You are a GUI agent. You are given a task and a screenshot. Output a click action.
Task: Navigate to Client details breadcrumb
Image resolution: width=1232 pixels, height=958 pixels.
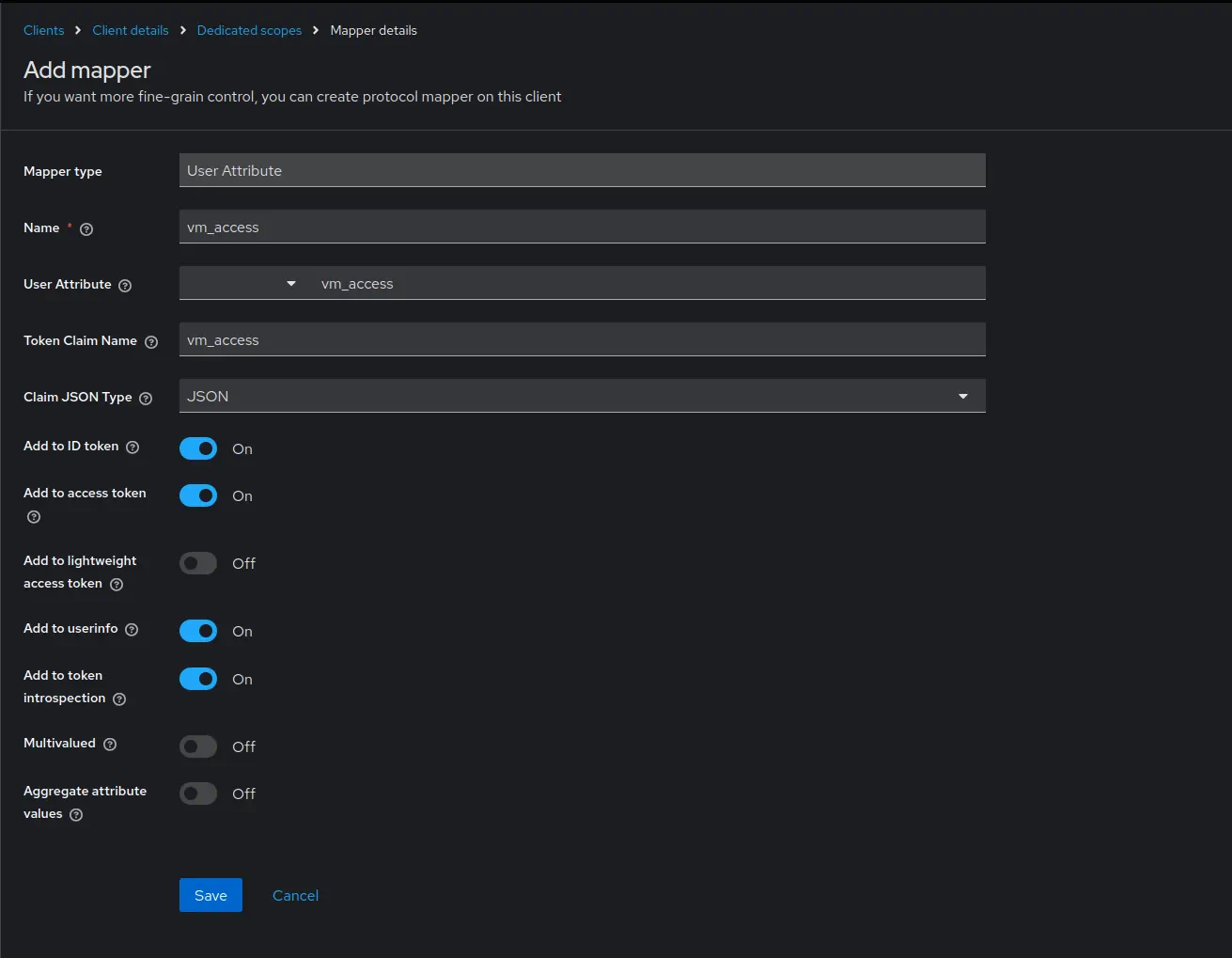pos(131,30)
